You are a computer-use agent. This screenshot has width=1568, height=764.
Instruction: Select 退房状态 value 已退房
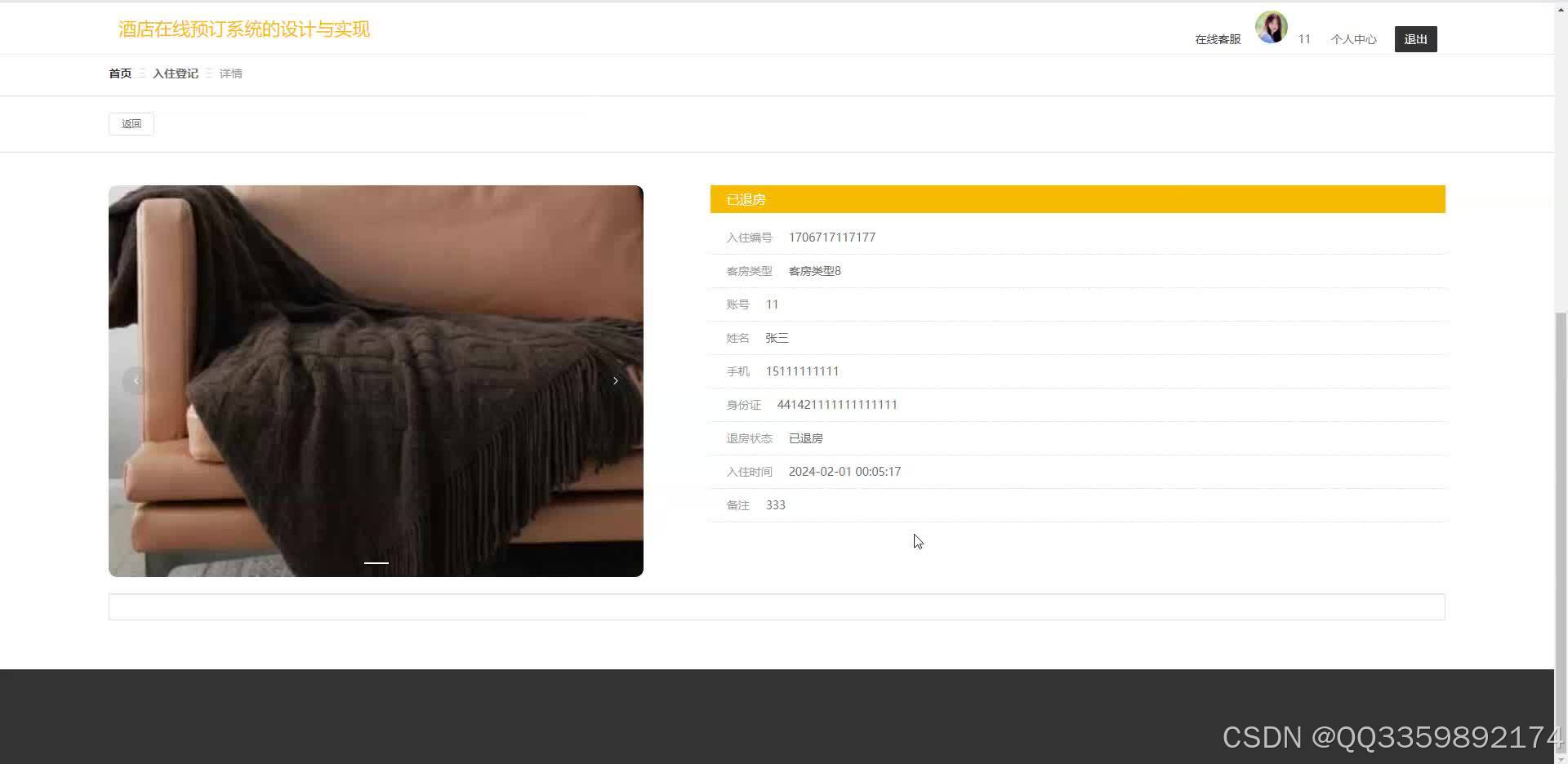805,438
